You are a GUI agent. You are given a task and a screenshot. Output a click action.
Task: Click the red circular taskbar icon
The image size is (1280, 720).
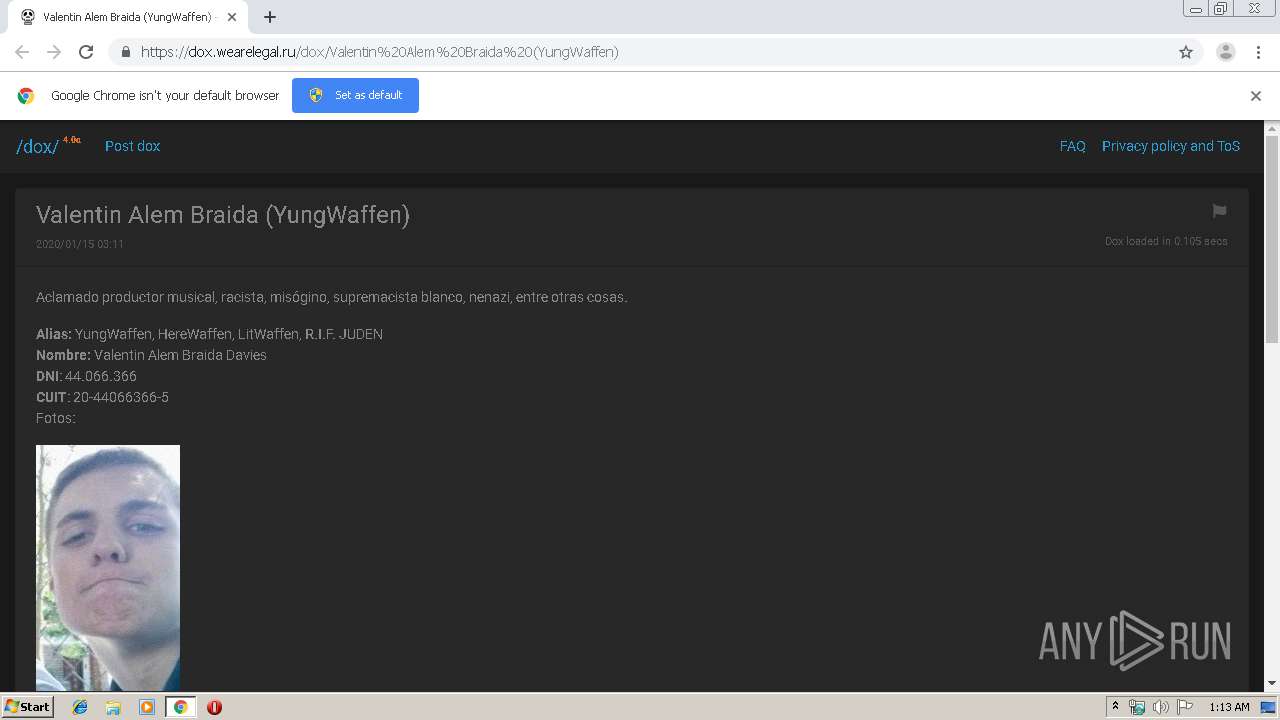pyautogui.click(x=214, y=707)
